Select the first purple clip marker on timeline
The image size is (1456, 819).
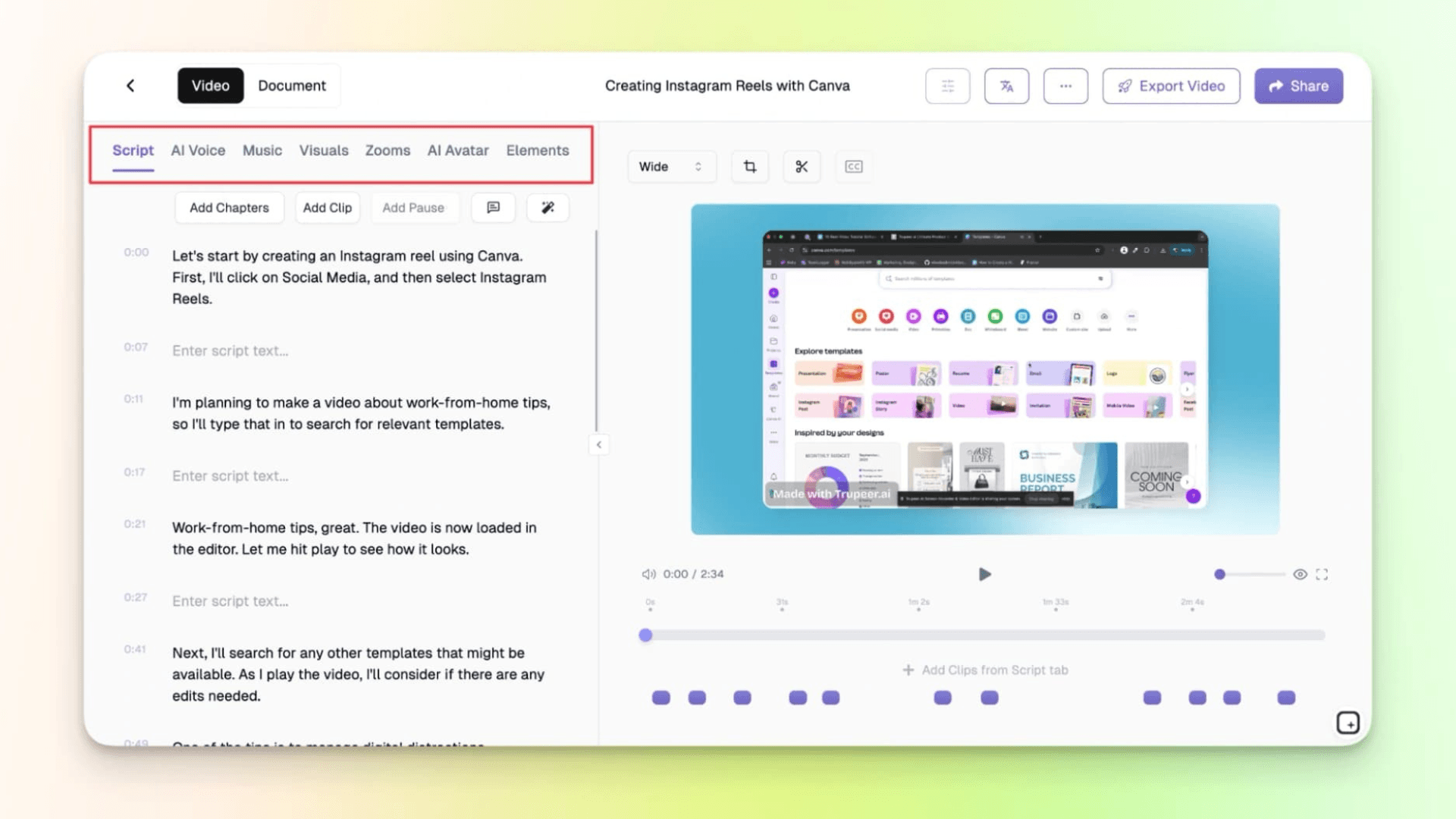tap(661, 698)
